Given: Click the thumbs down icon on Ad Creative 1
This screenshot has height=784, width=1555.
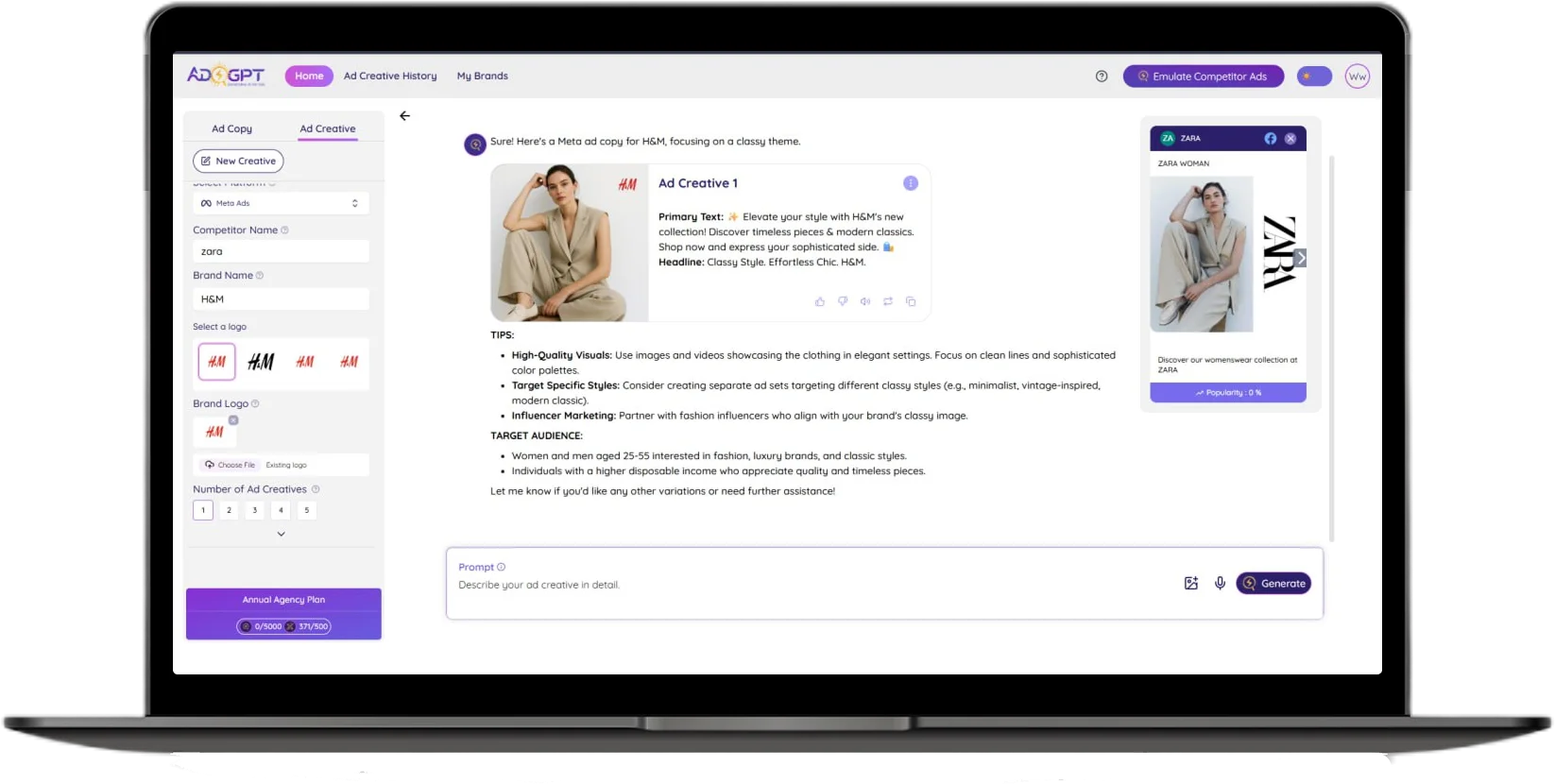Looking at the screenshot, I should tap(843, 301).
